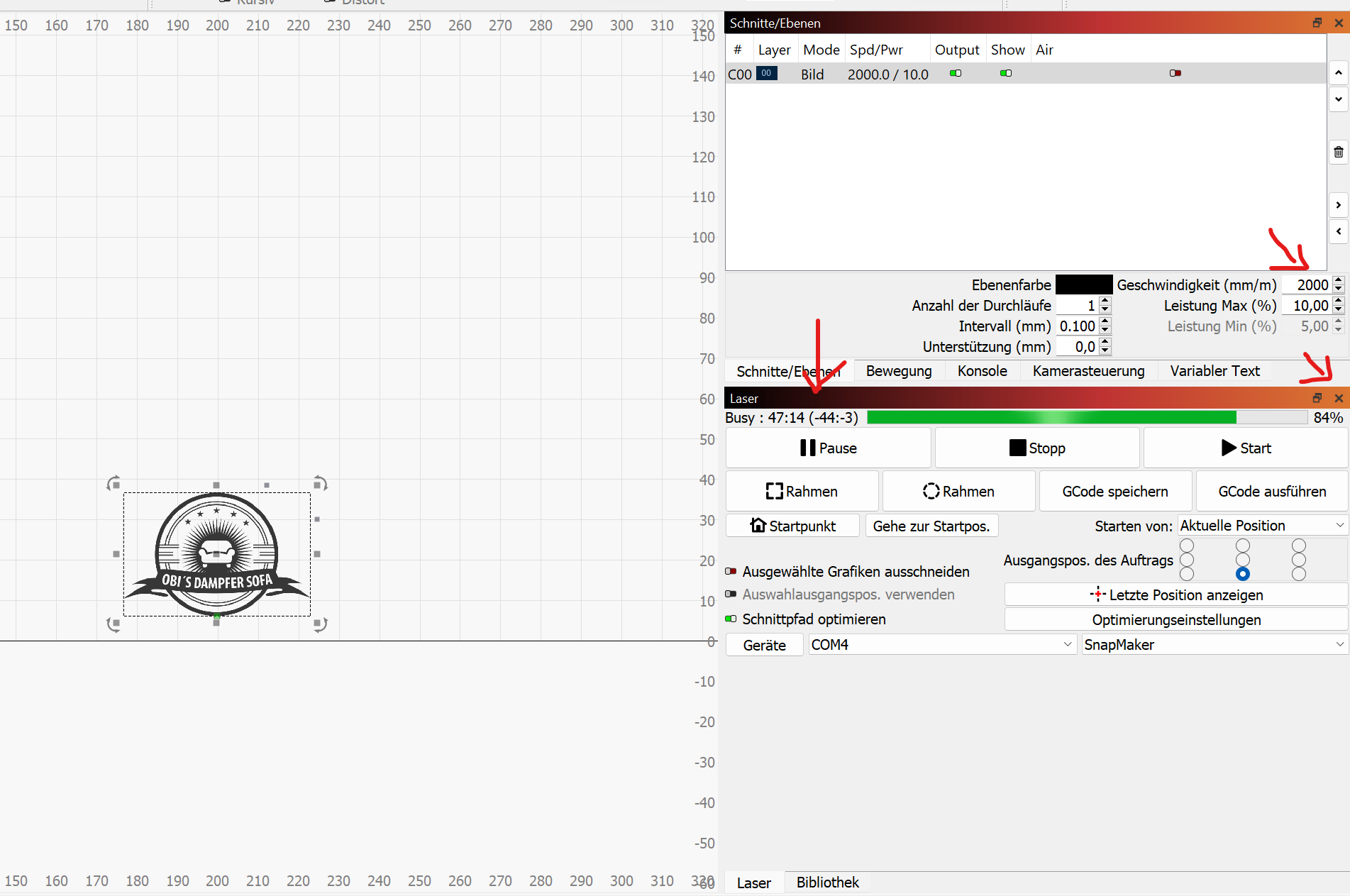Toggle Output switch for layer C00
The image size is (1350, 896).
coord(956,73)
